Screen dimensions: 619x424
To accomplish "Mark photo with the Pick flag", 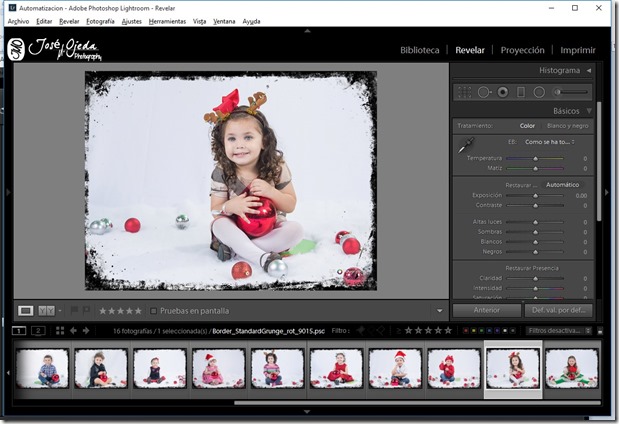I will coord(73,311).
